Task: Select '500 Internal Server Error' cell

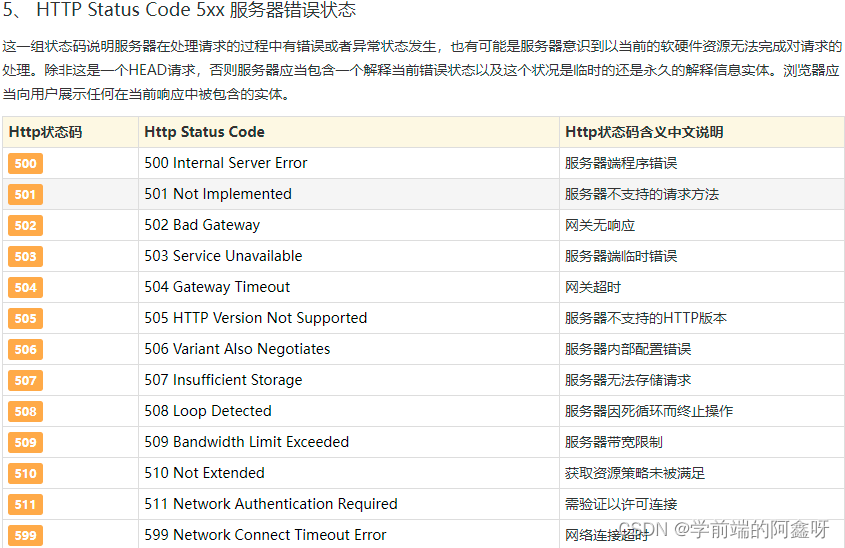Action: pos(349,163)
